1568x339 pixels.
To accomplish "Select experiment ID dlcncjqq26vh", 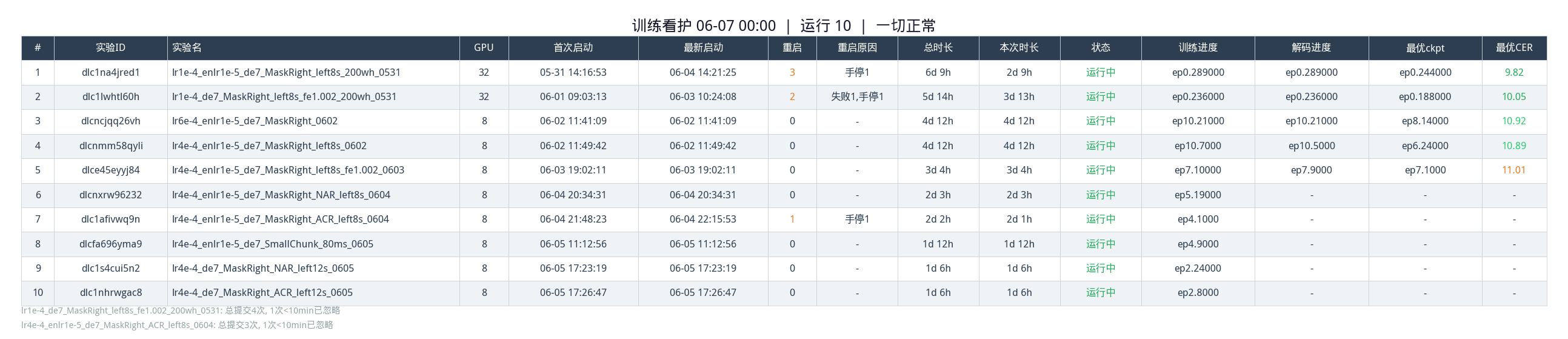I will (x=111, y=121).
